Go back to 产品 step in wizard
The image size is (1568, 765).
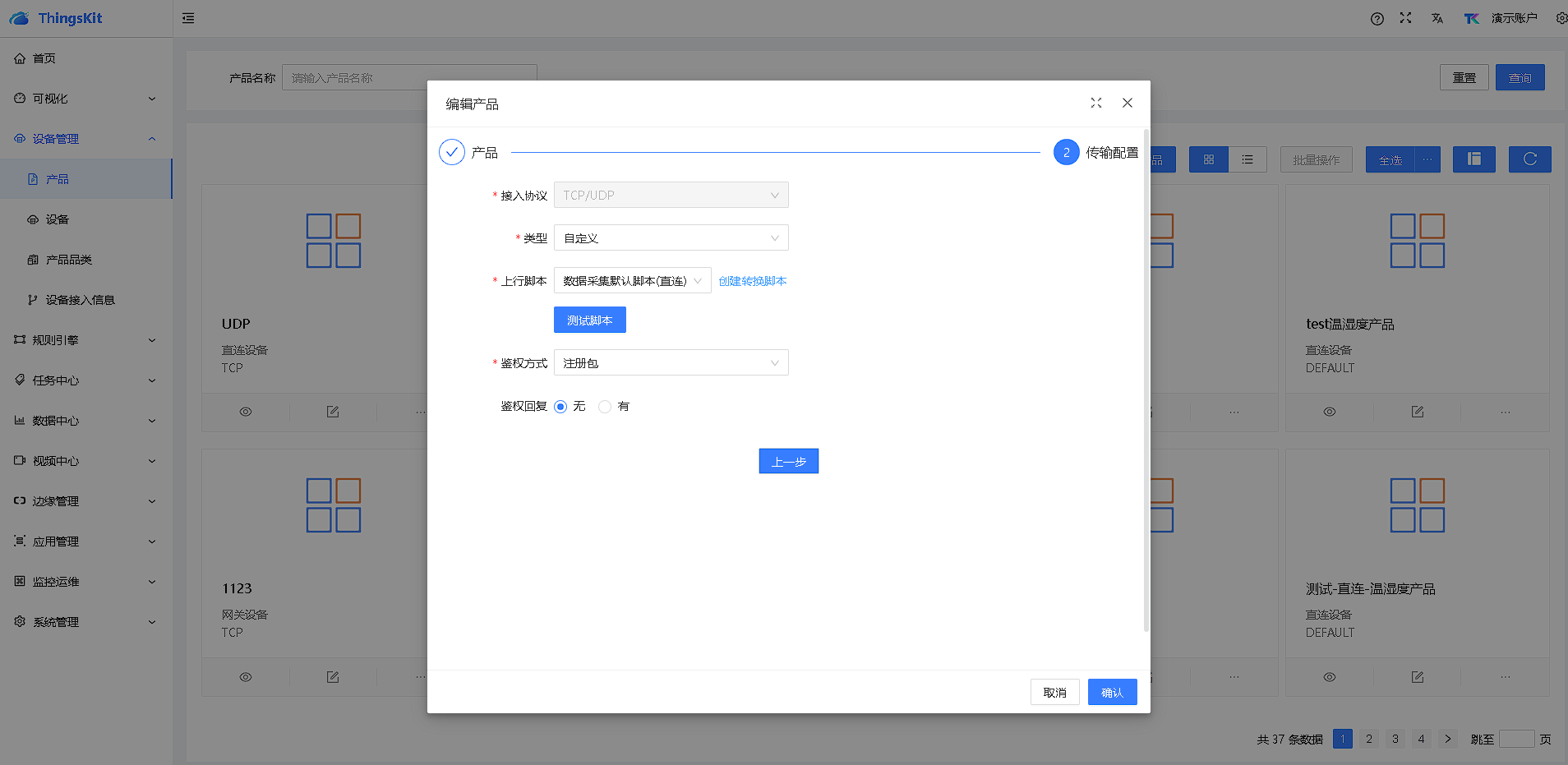[x=788, y=462]
